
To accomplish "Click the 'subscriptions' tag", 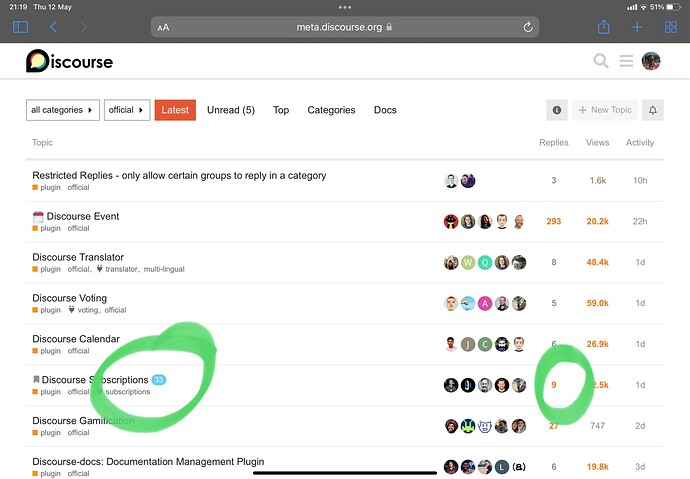I will (128, 392).
